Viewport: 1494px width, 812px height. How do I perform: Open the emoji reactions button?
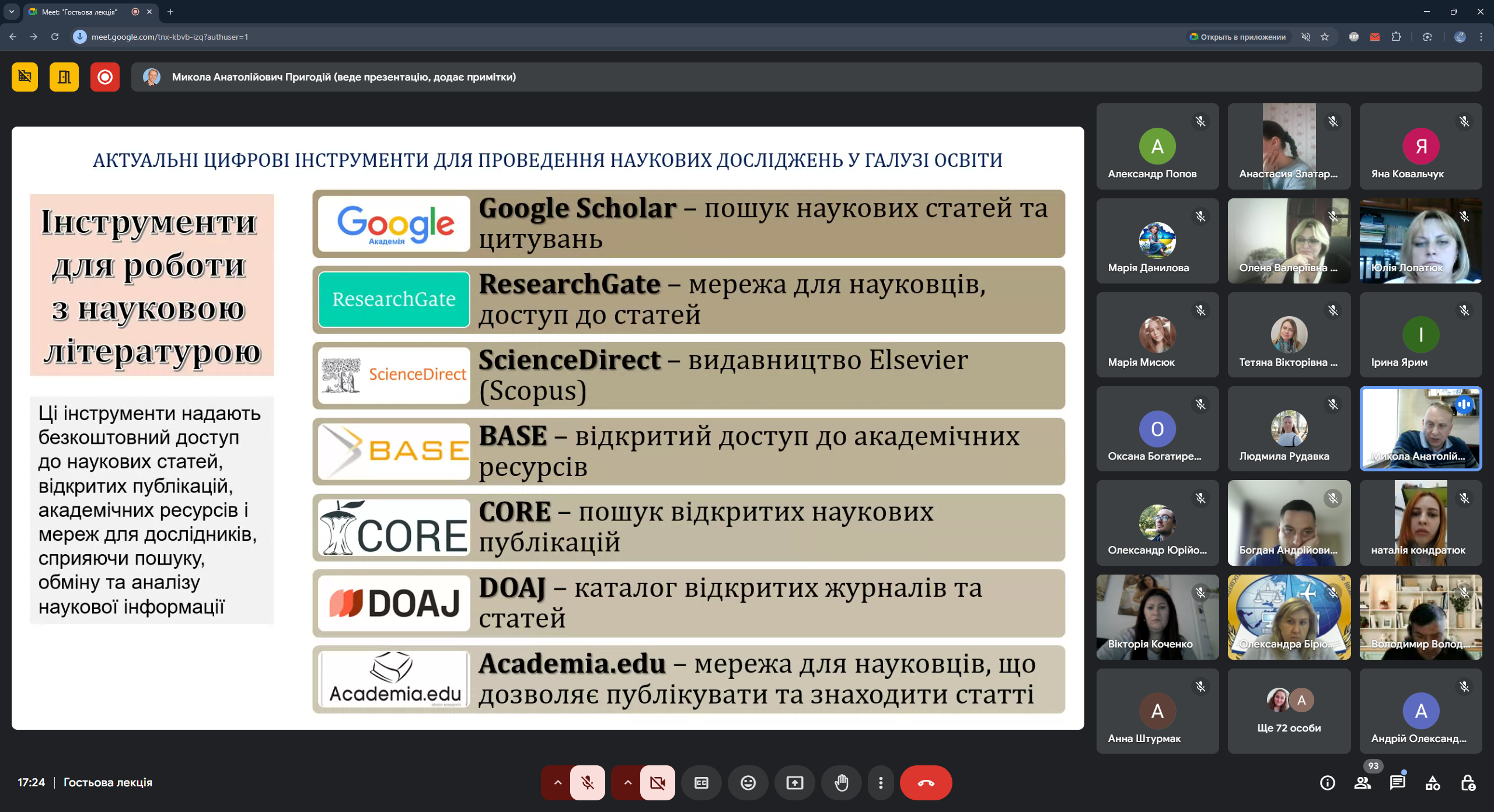748,783
